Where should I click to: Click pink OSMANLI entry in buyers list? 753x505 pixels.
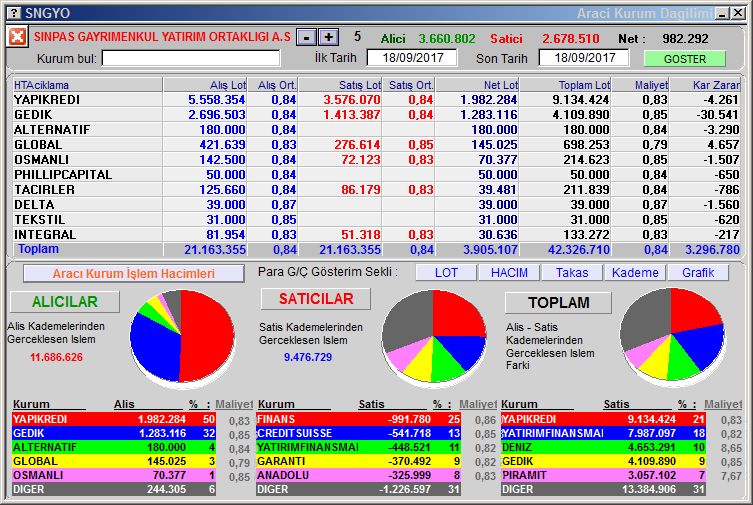(114, 475)
